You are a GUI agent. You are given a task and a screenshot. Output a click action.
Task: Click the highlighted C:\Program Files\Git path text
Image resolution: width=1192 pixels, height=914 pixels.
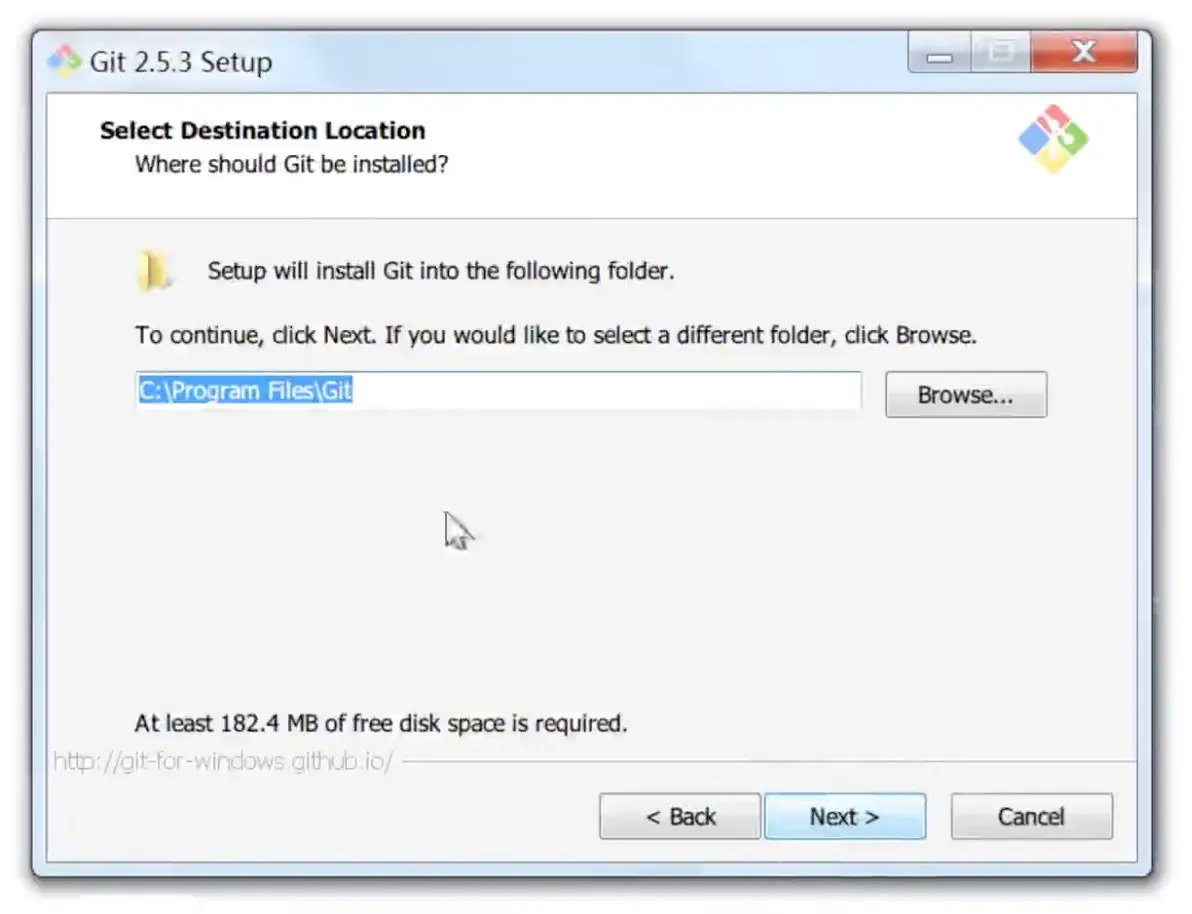245,391
